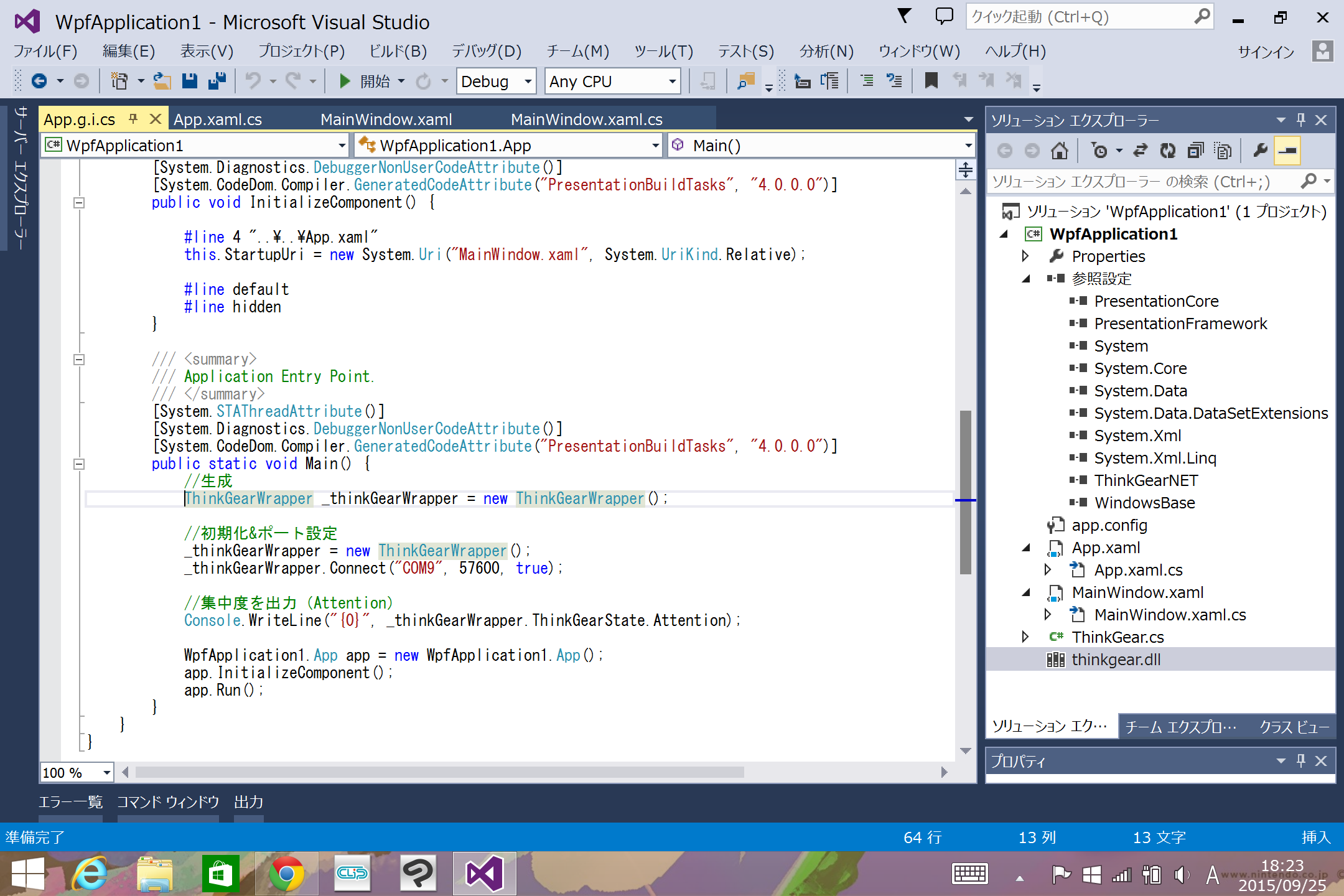Click the horizontal scrollbar in code editor
Image resolution: width=1344 pixels, height=896 pixels.
tap(439, 772)
